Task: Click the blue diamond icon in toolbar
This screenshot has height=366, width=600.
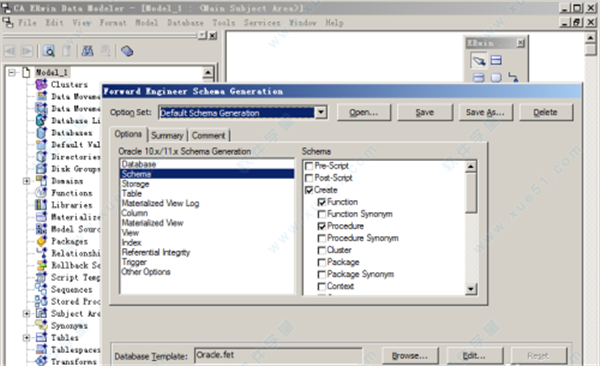Action: click(127, 51)
